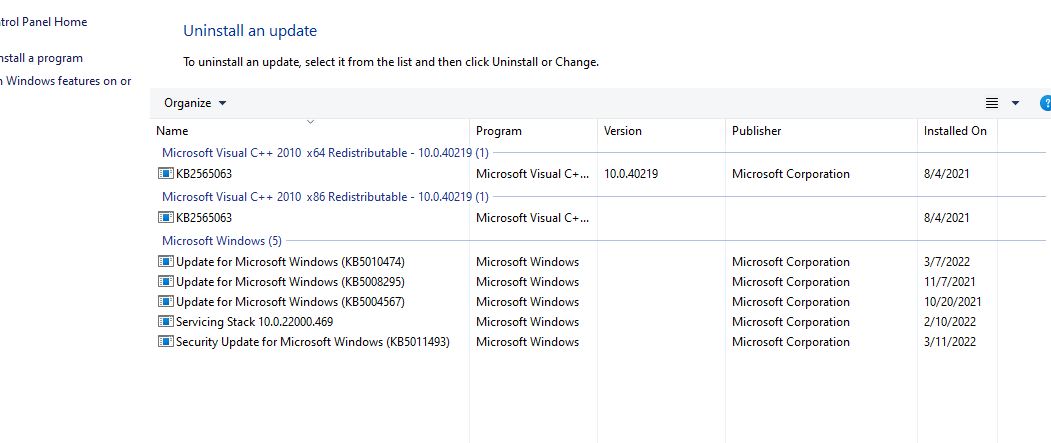The width and height of the screenshot is (1051, 443).
Task: Collapse the Visual C++ 2010 x64 Redistributable group
Action: tap(325, 153)
